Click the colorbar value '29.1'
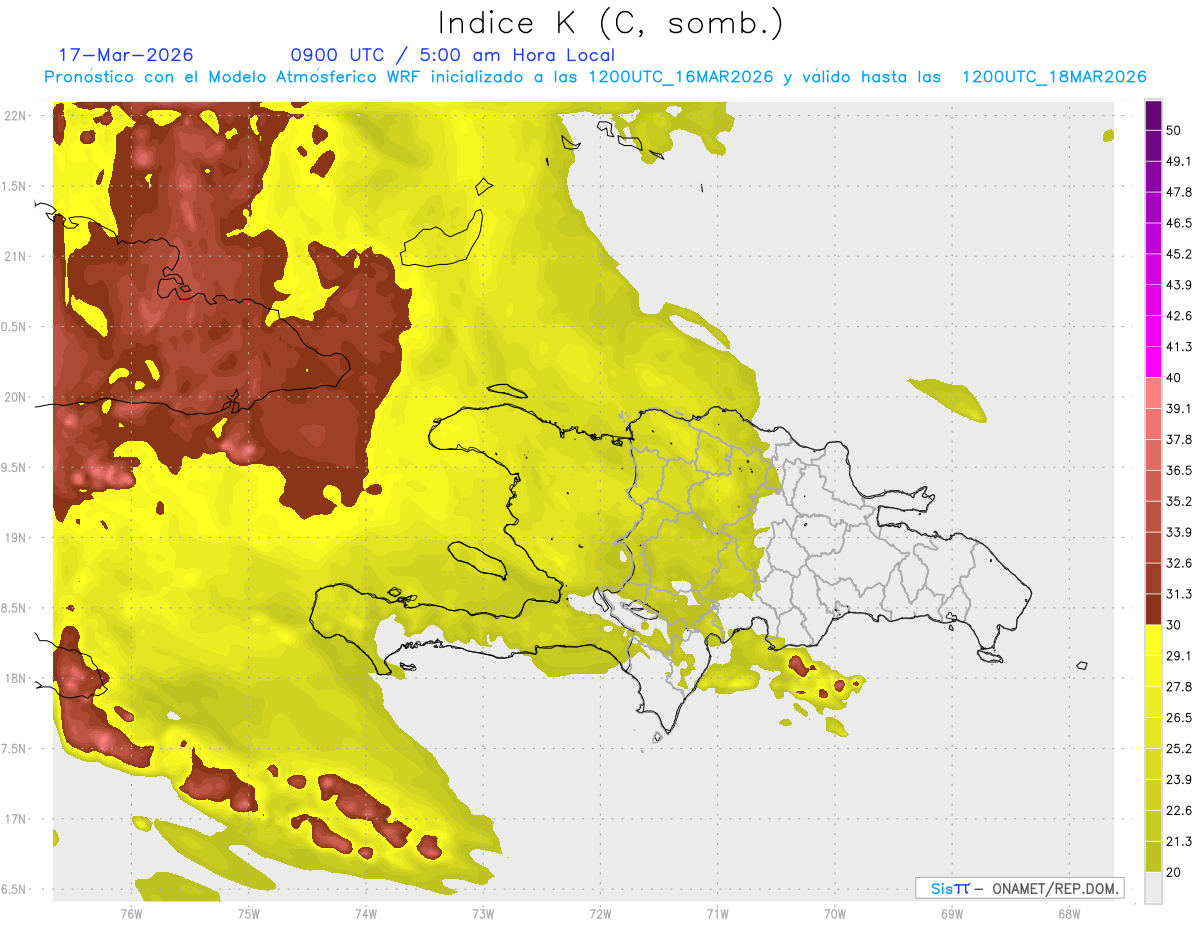Viewport: 1200px width, 927px height. (1179, 656)
